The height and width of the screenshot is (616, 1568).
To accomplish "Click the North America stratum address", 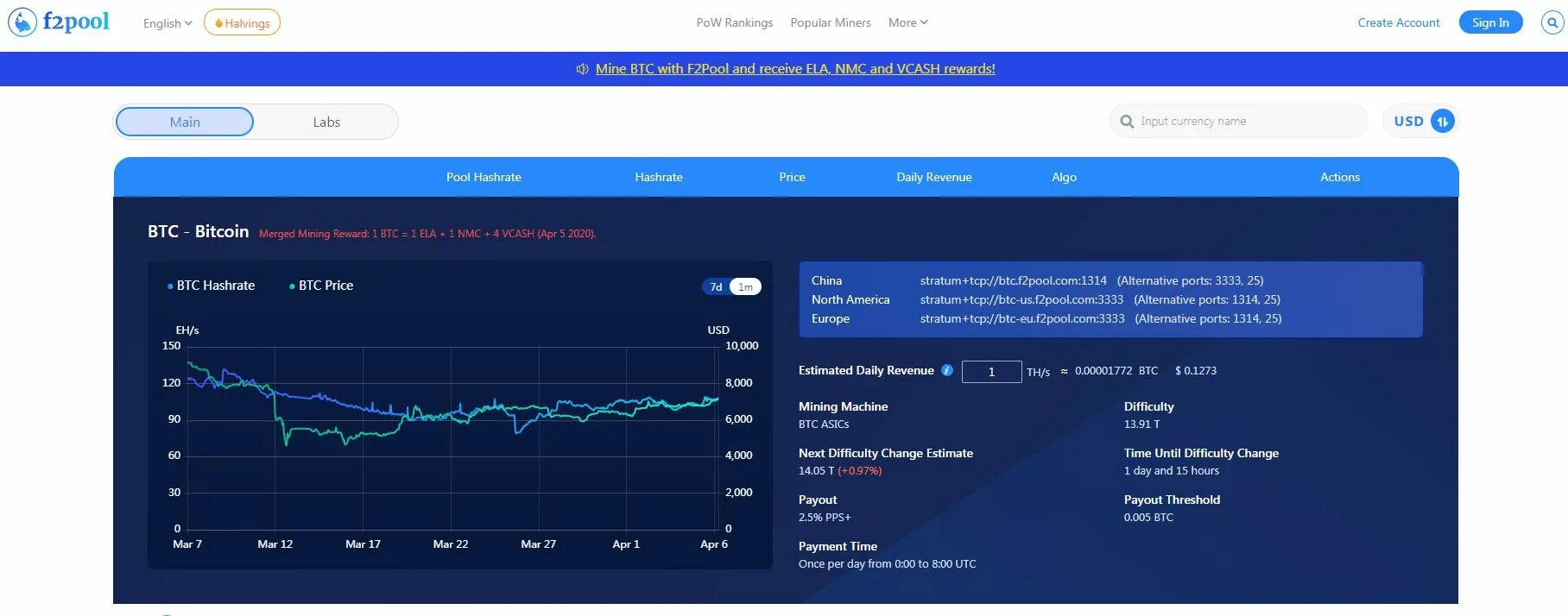I will (1021, 299).
